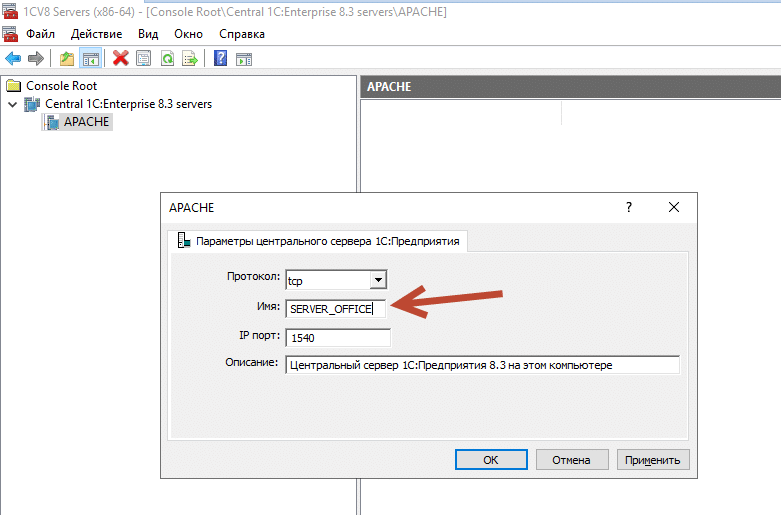
Task: Click the Up one level folder icon
Action: [67, 59]
